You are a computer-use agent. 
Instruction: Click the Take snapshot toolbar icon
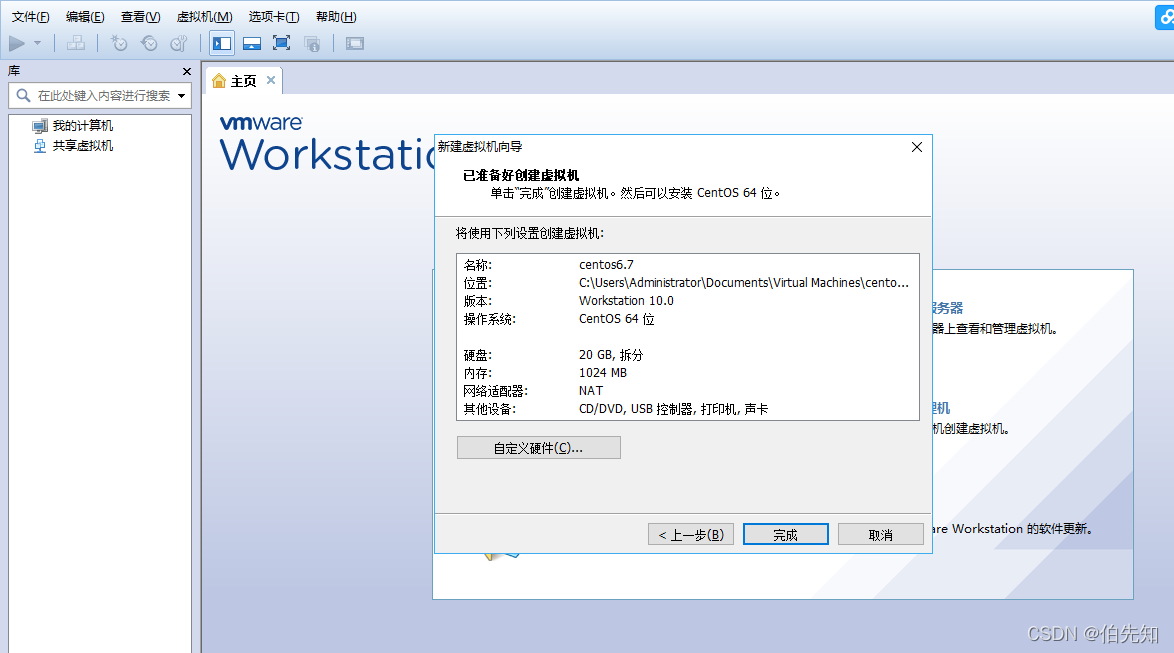pyautogui.click(x=119, y=43)
